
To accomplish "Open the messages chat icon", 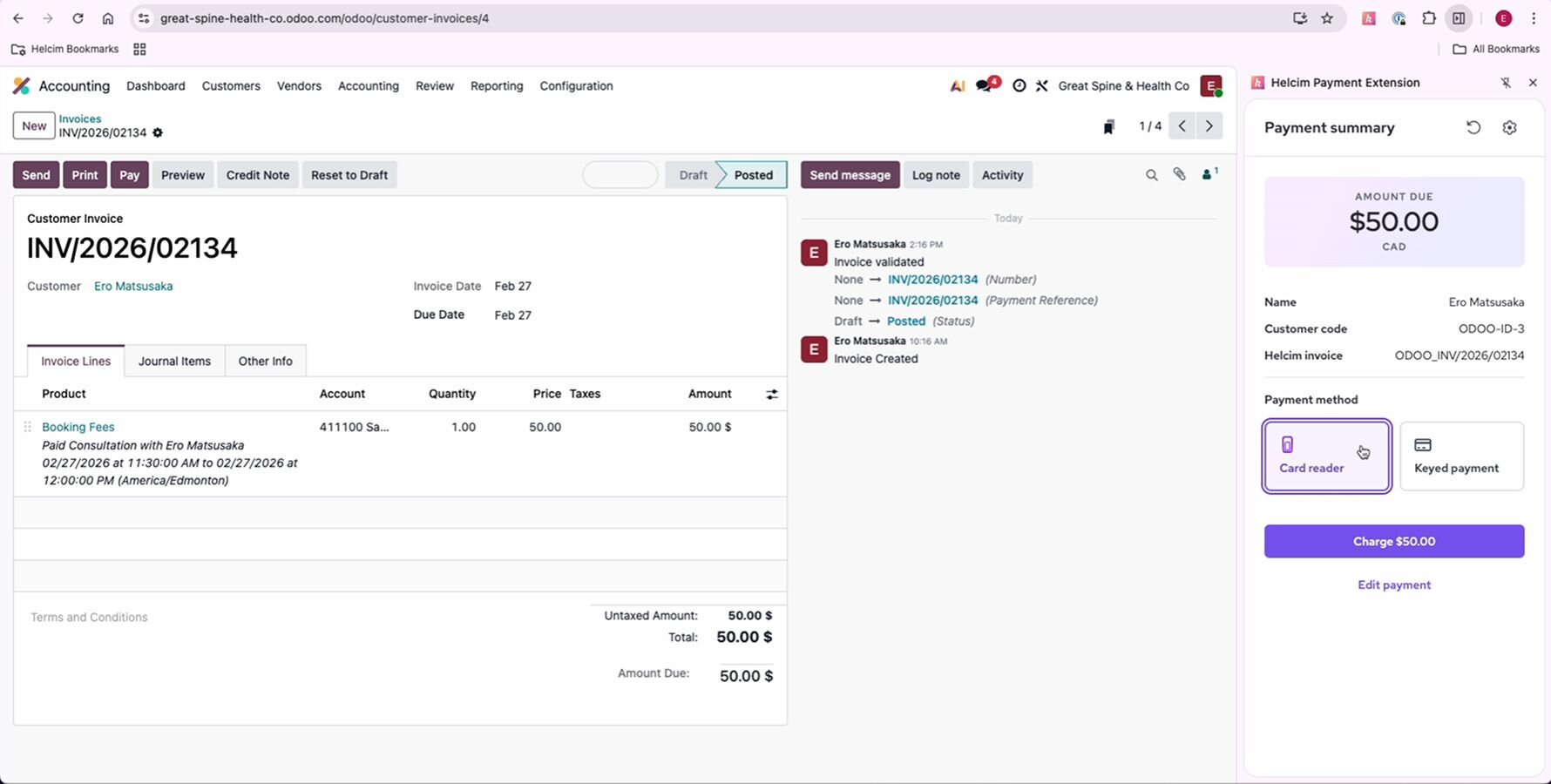I will [x=985, y=85].
